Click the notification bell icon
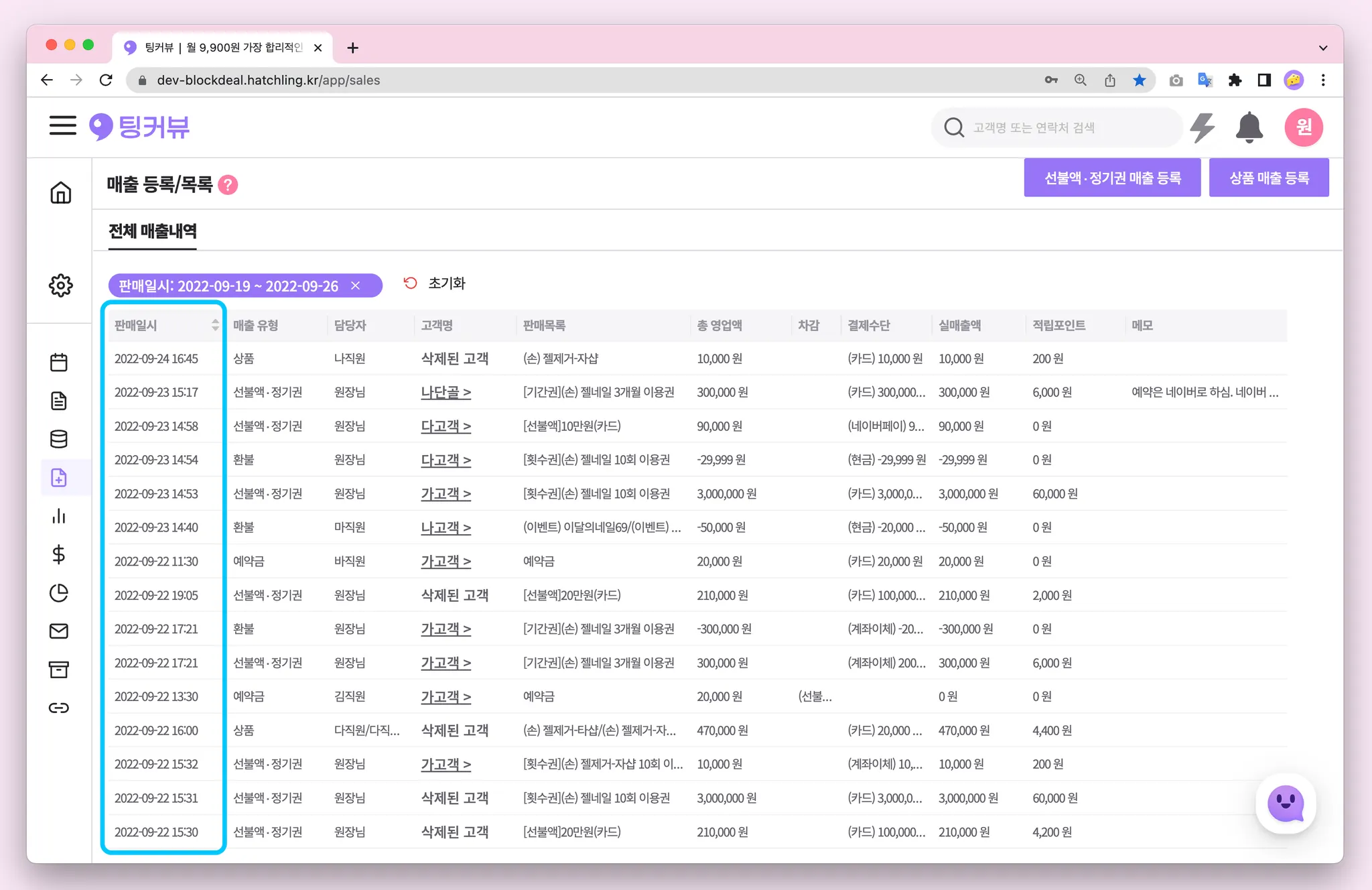The height and width of the screenshot is (890, 1372). coord(1249,127)
